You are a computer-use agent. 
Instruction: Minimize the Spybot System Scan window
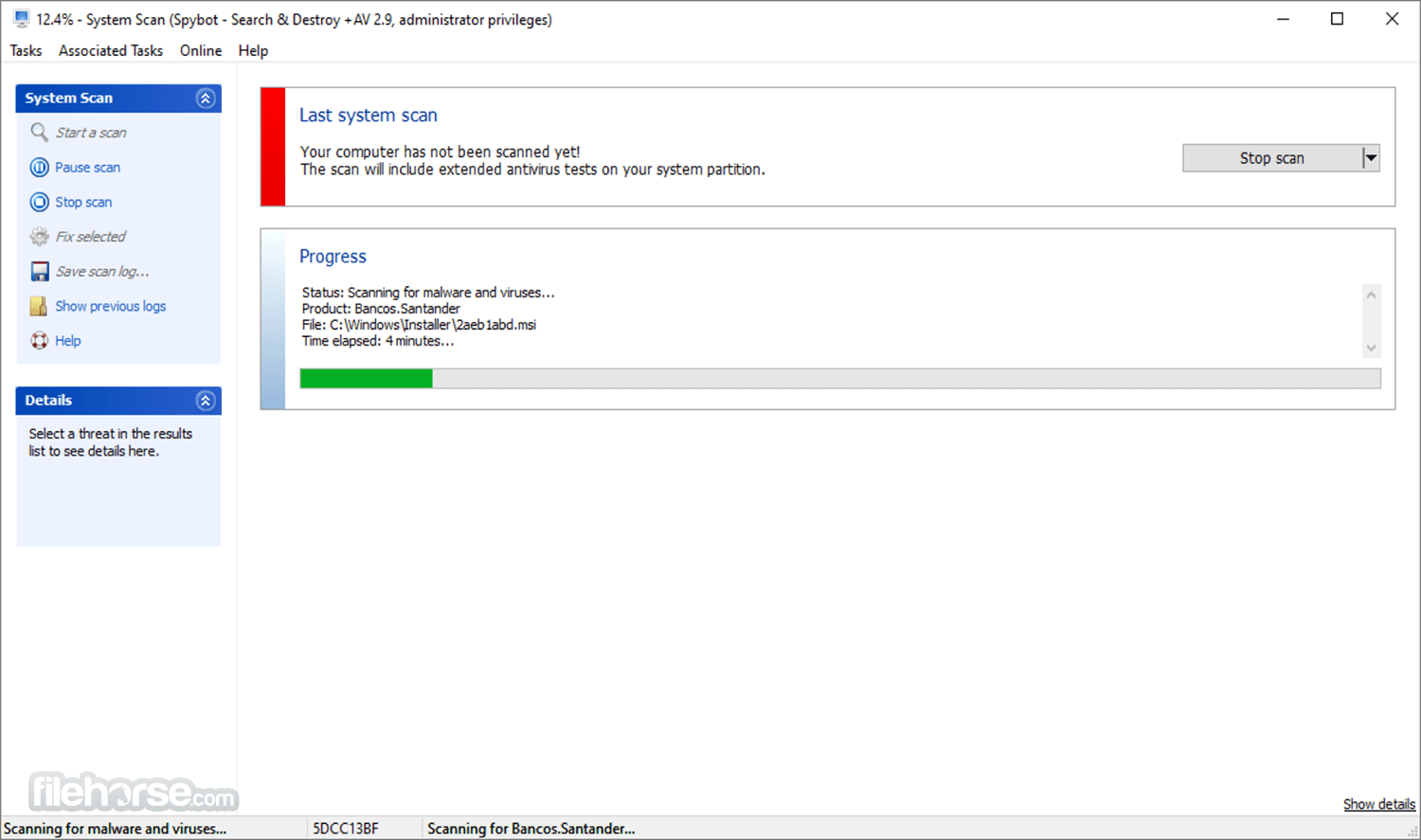[x=1283, y=19]
